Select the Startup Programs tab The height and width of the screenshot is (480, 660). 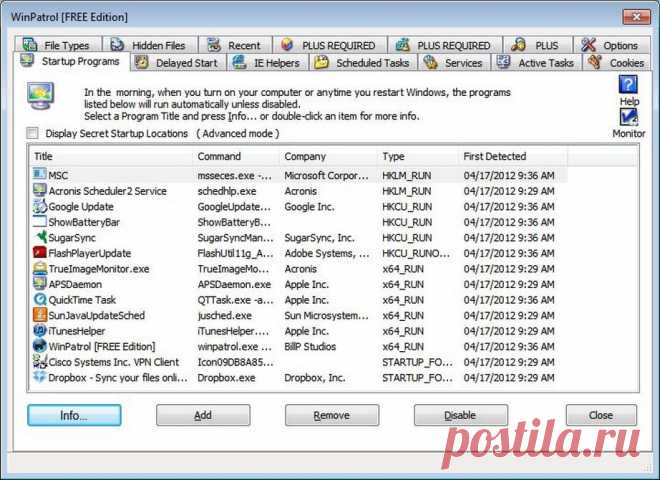tap(72, 61)
